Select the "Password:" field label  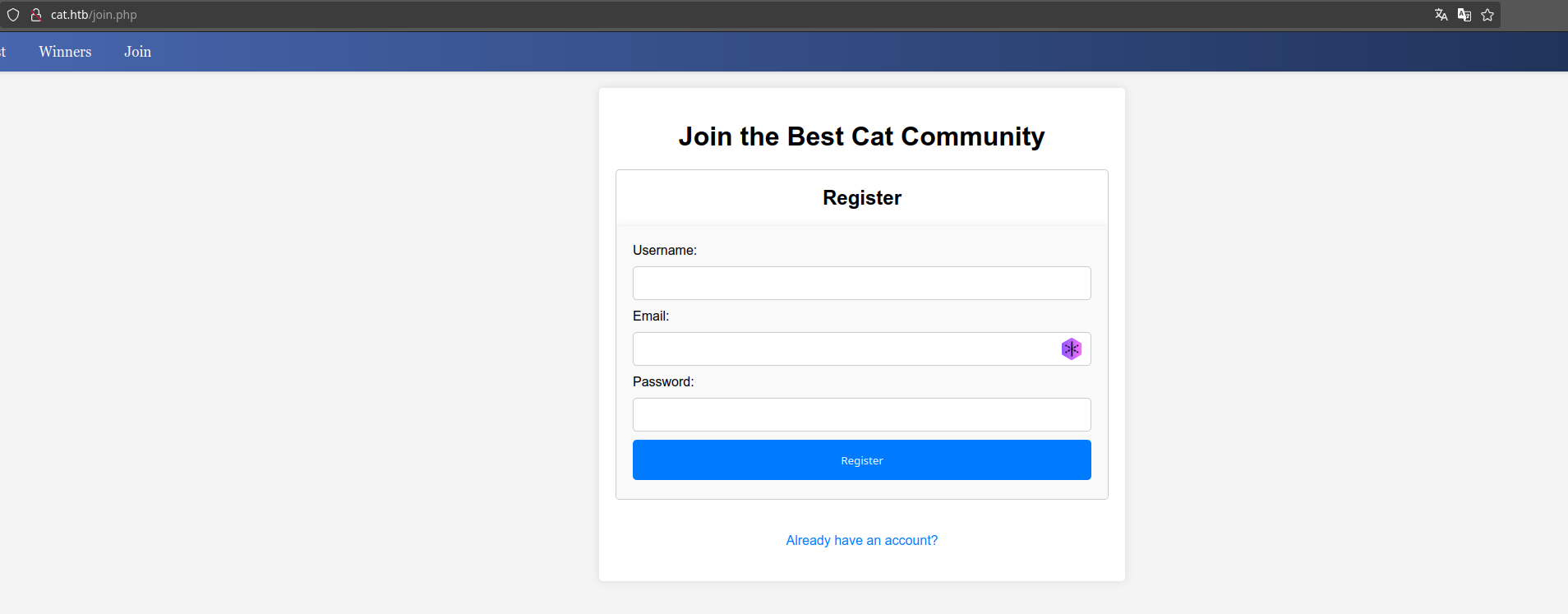(x=663, y=381)
